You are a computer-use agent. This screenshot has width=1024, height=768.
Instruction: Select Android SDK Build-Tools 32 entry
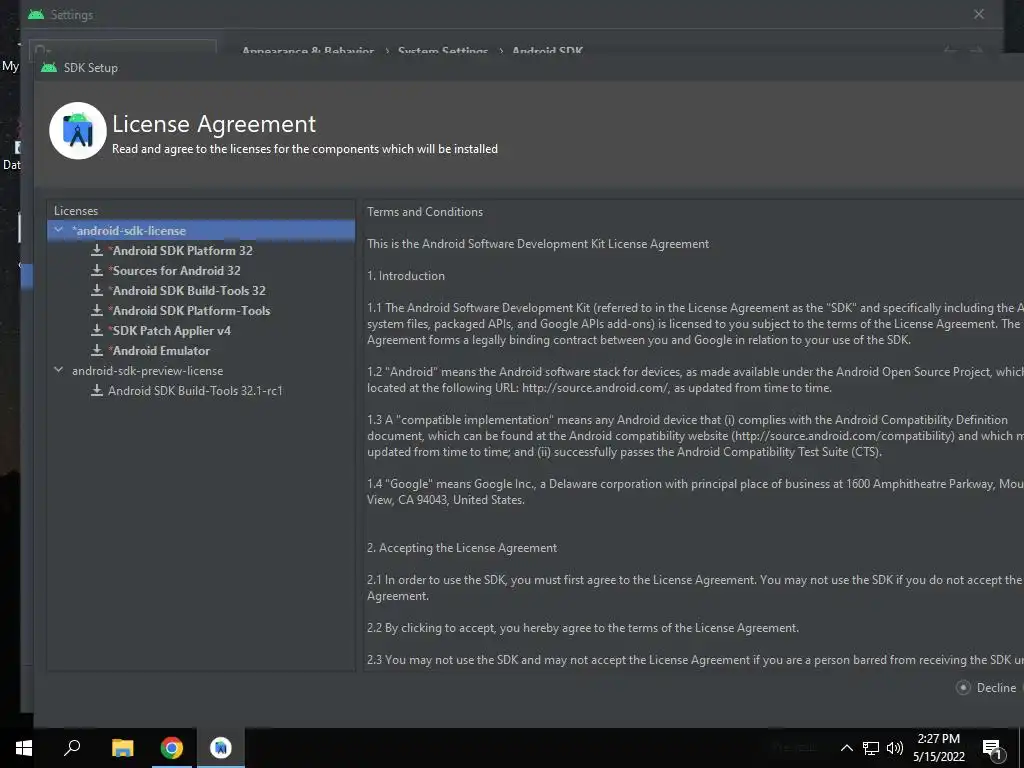coord(187,291)
